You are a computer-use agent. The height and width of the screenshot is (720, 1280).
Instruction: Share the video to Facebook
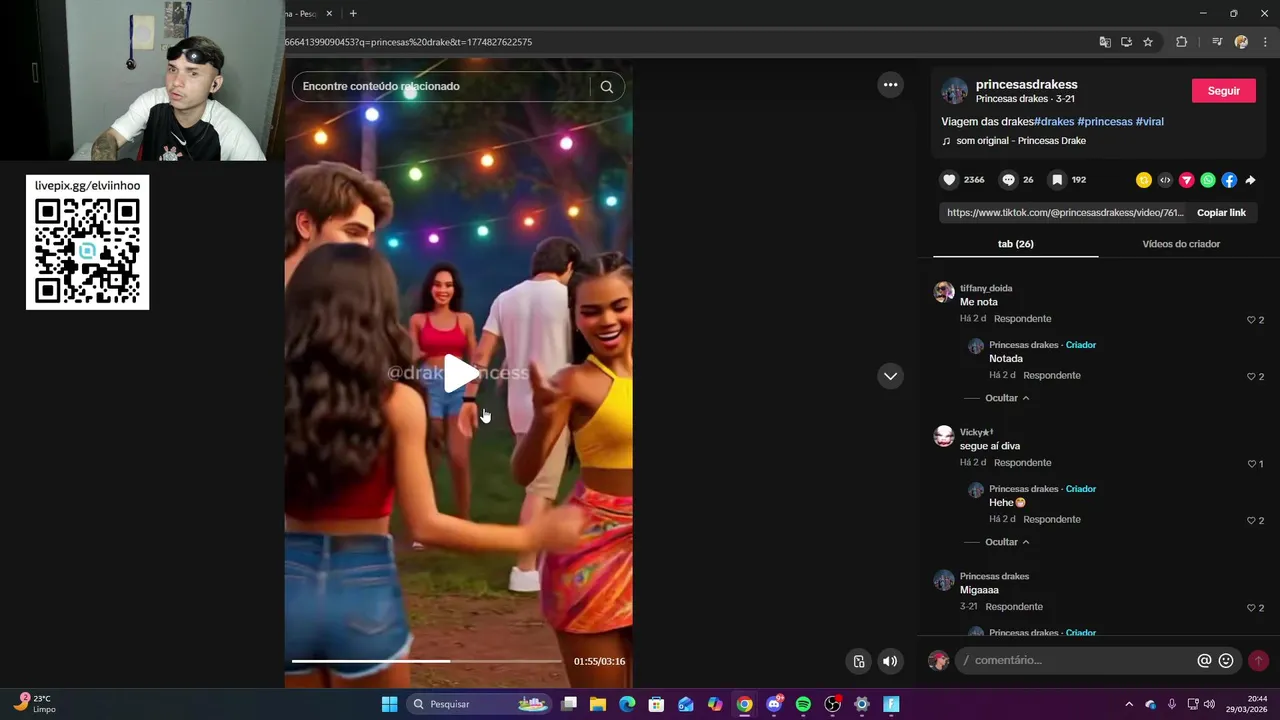click(1229, 180)
